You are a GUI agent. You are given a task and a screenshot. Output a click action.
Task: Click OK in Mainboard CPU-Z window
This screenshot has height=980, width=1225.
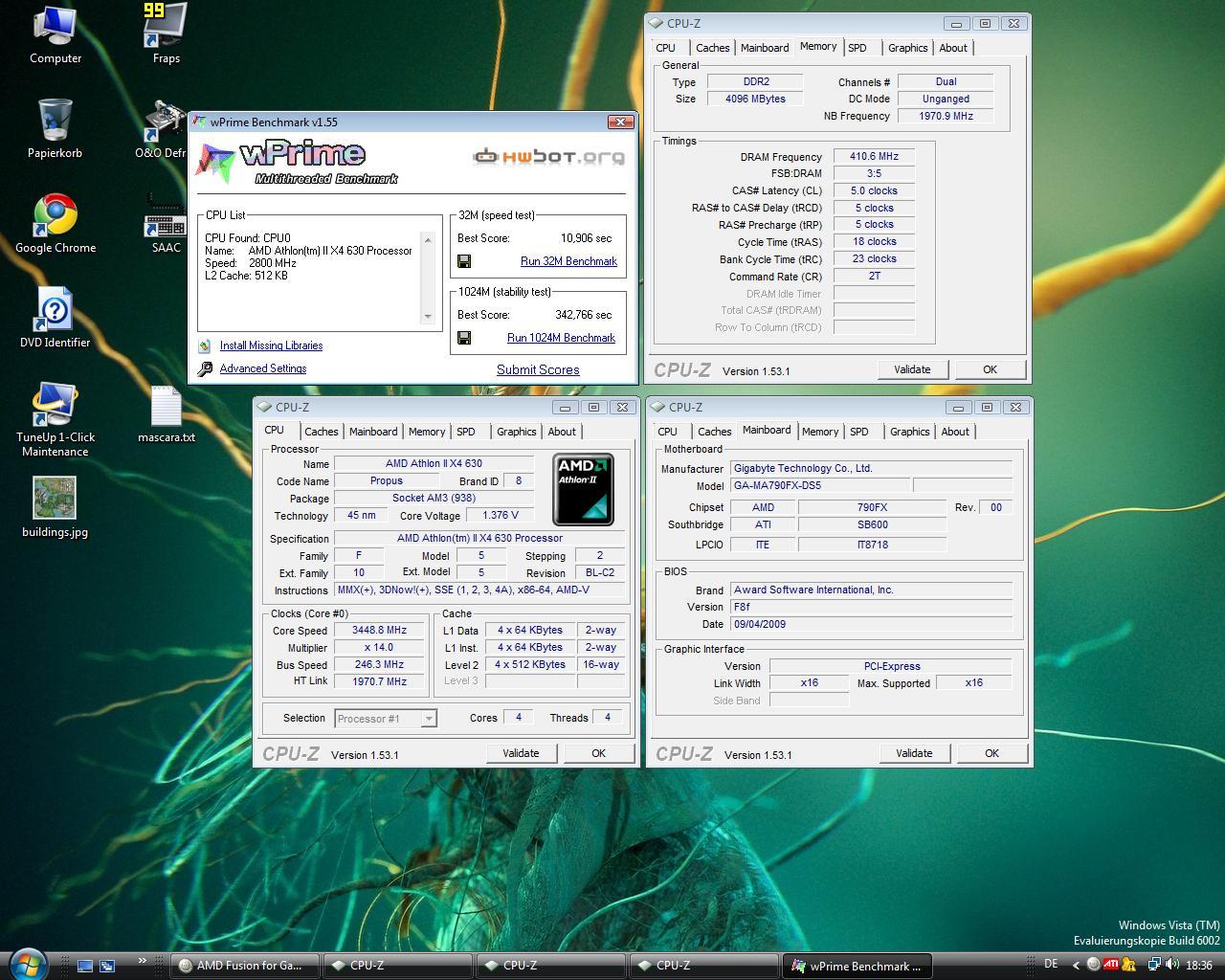(x=991, y=753)
